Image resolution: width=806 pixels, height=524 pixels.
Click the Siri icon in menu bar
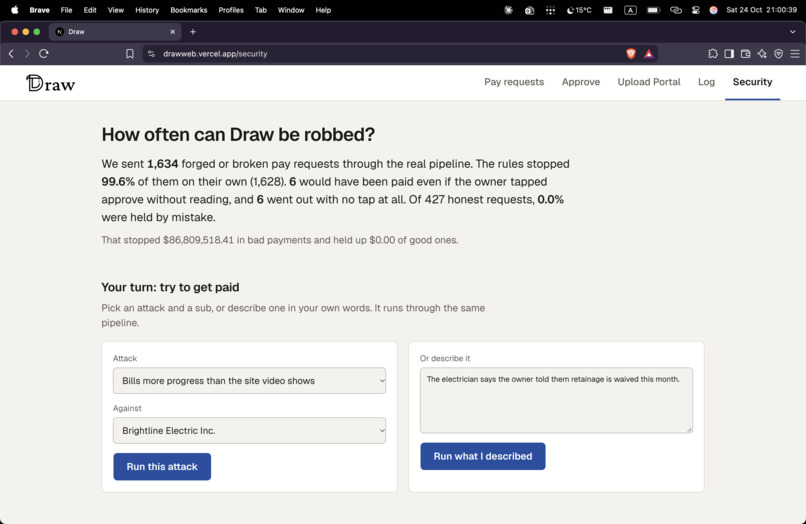point(713,10)
